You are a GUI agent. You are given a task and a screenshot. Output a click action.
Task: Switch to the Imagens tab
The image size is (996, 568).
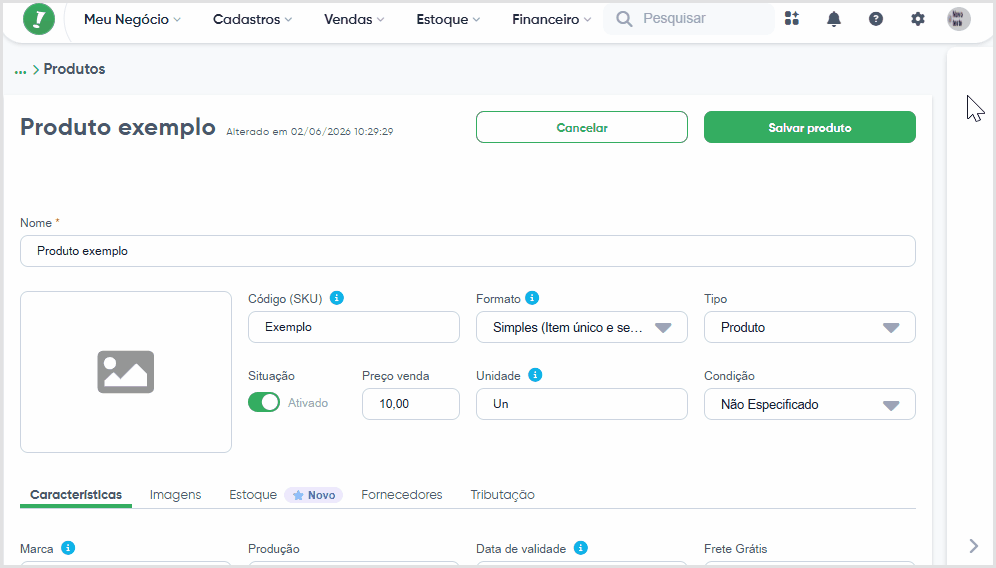click(175, 495)
